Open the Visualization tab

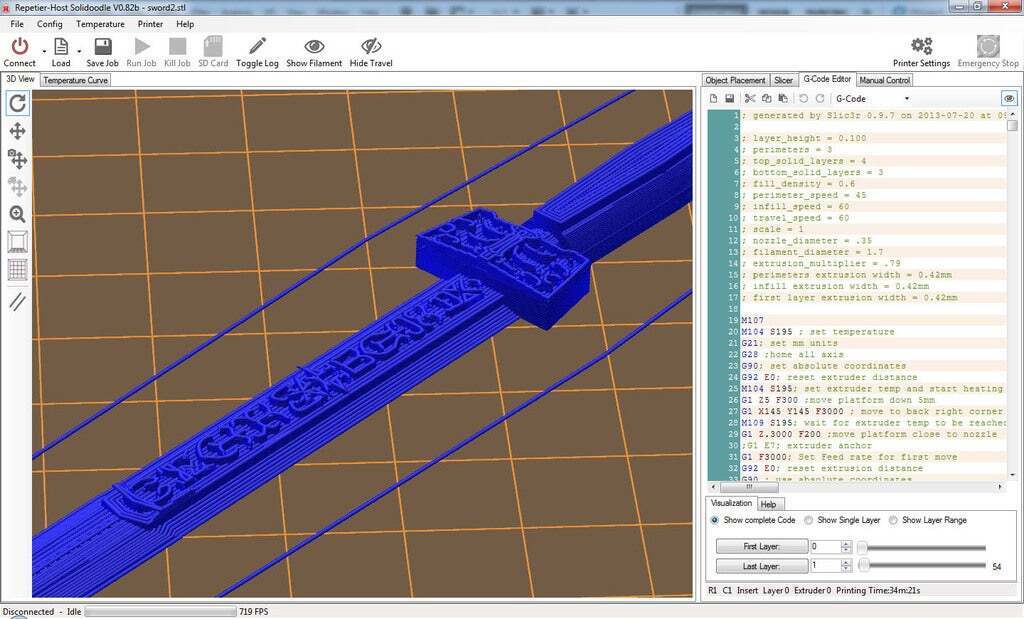point(731,503)
